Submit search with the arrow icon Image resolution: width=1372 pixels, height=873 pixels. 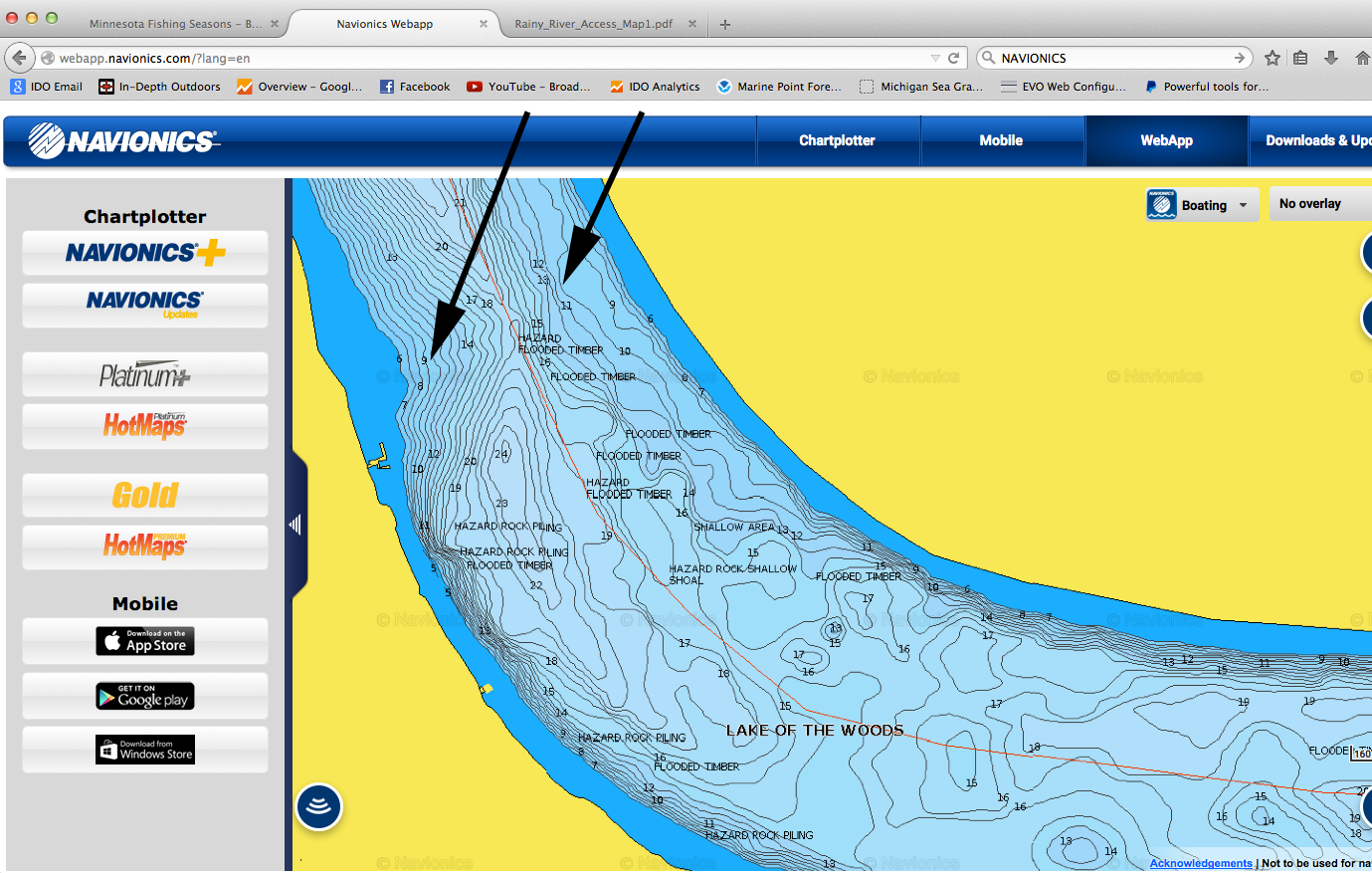(1240, 58)
